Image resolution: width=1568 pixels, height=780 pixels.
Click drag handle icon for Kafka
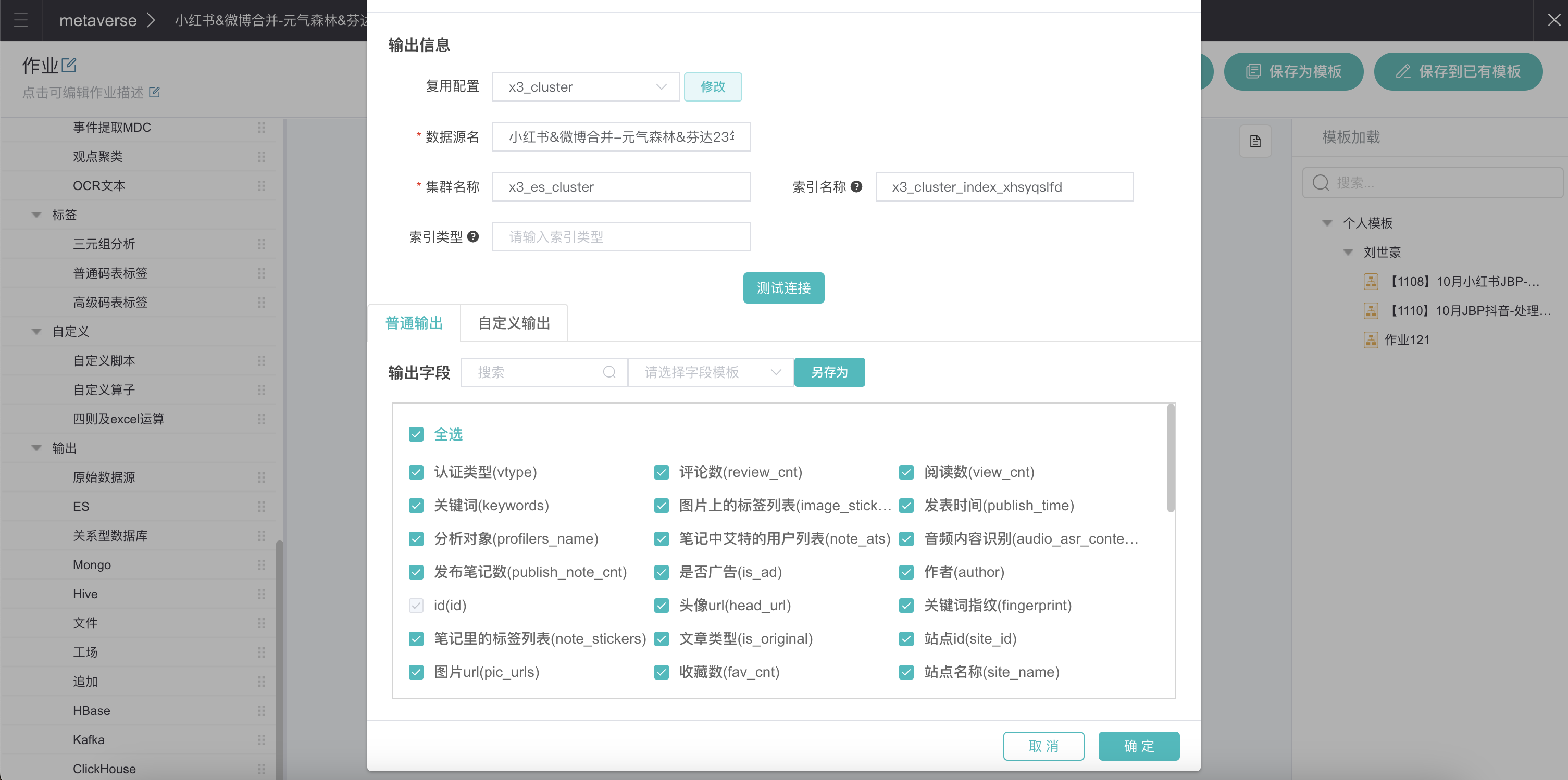click(x=261, y=740)
